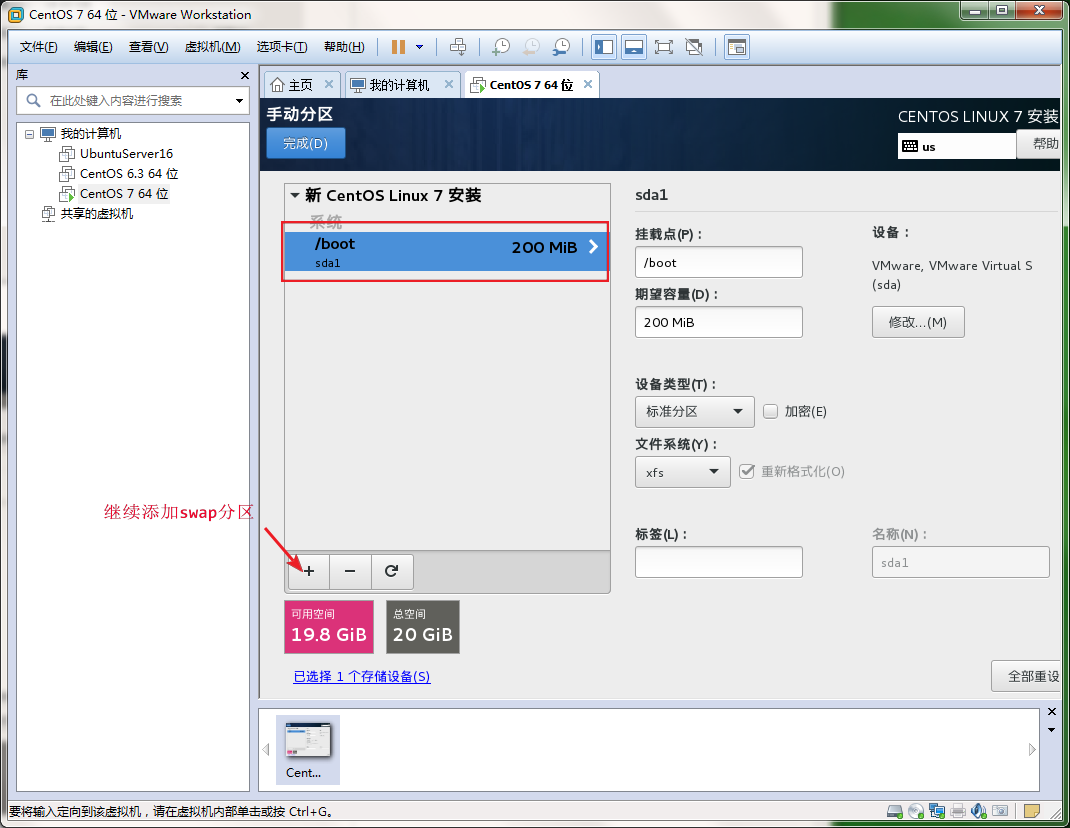The height and width of the screenshot is (828, 1070).
Task: Click the network adapter status icon
Action: 937,811
